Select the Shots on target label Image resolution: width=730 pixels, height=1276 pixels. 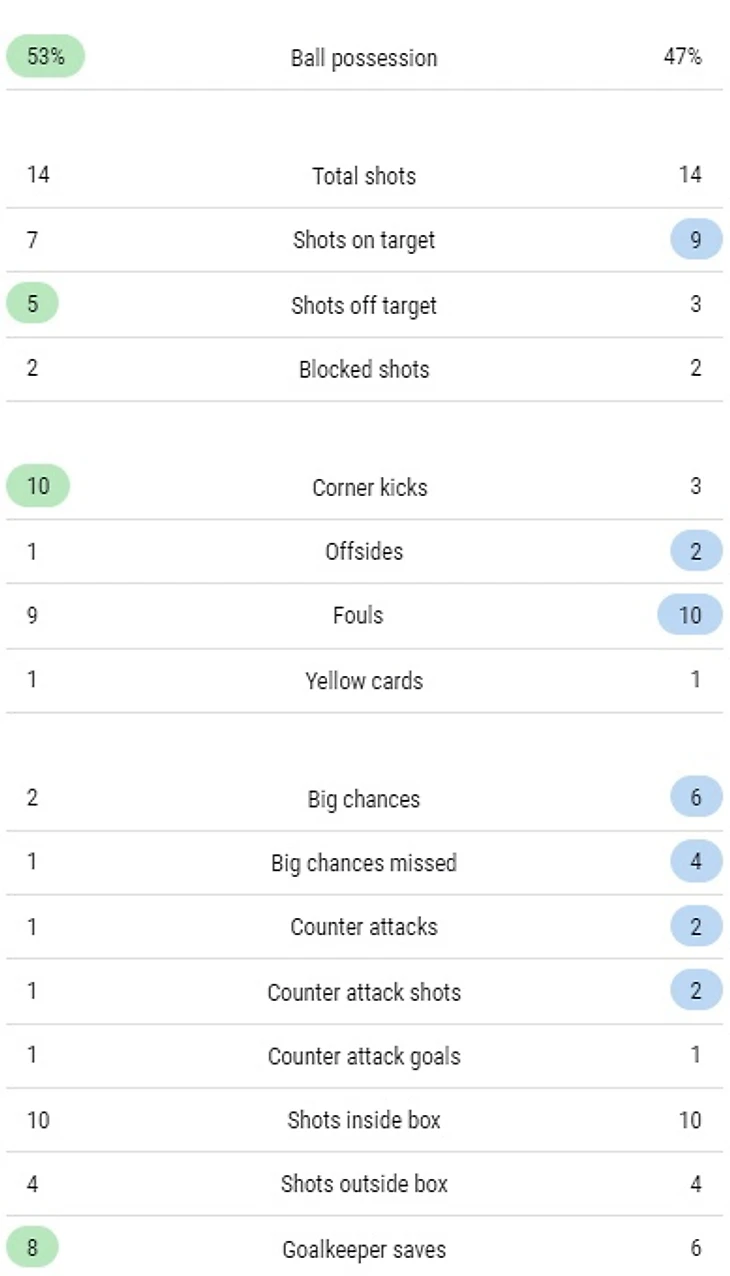364,240
